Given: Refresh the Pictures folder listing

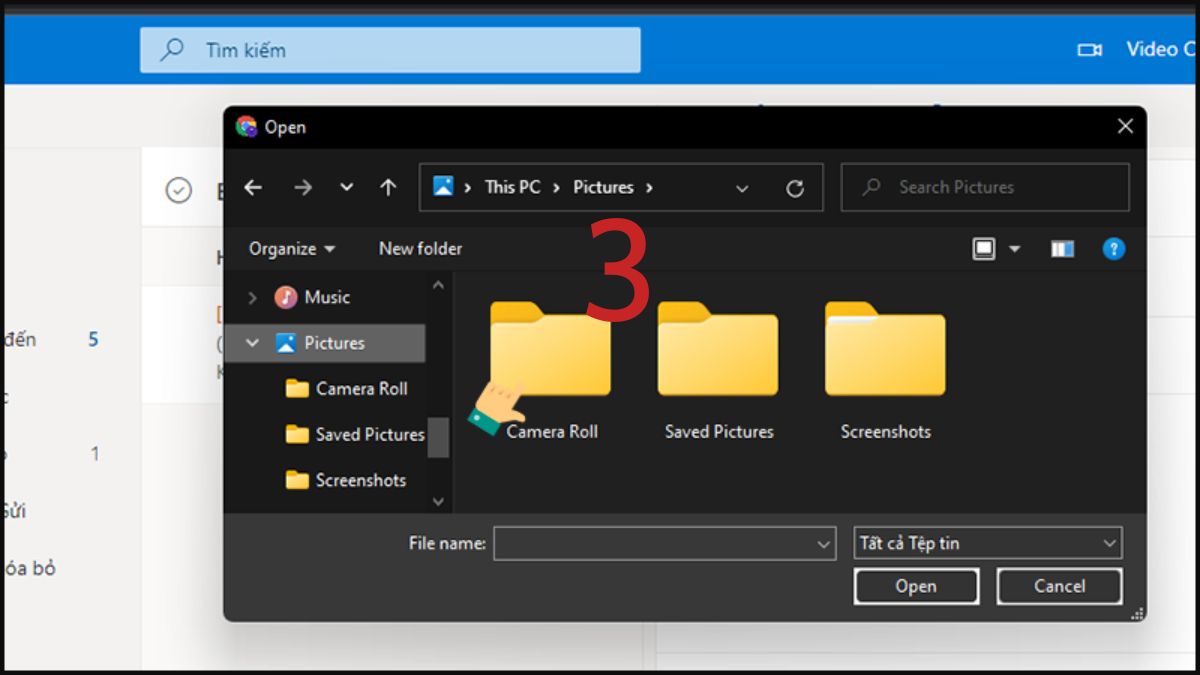Looking at the screenshot, I should tap(795, 188).
